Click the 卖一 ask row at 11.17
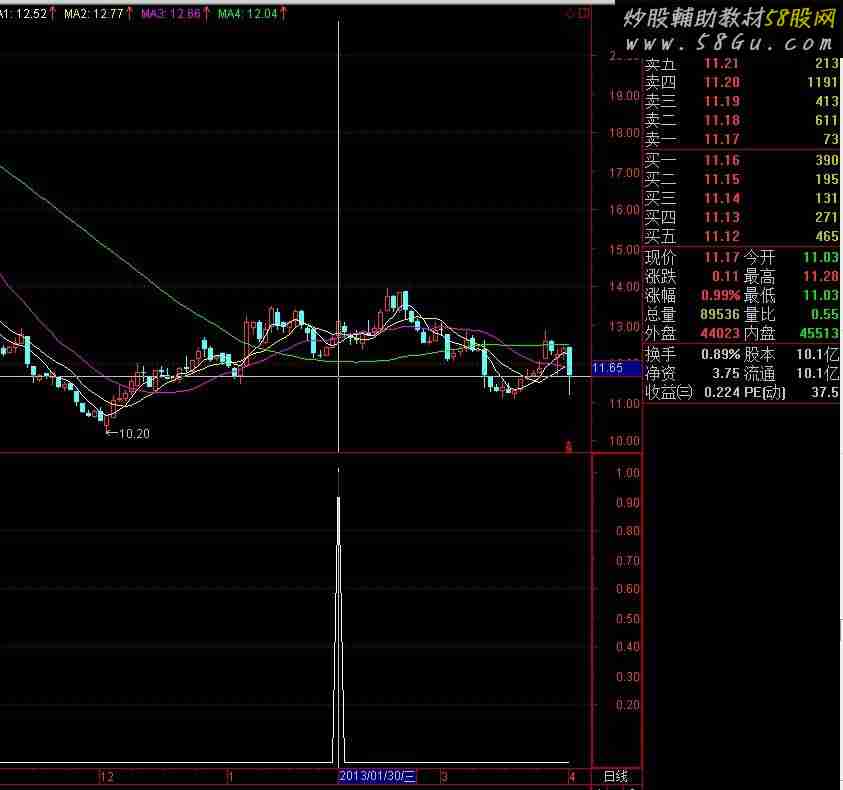This screenshot has width=843, height=790. pos(741,139)
